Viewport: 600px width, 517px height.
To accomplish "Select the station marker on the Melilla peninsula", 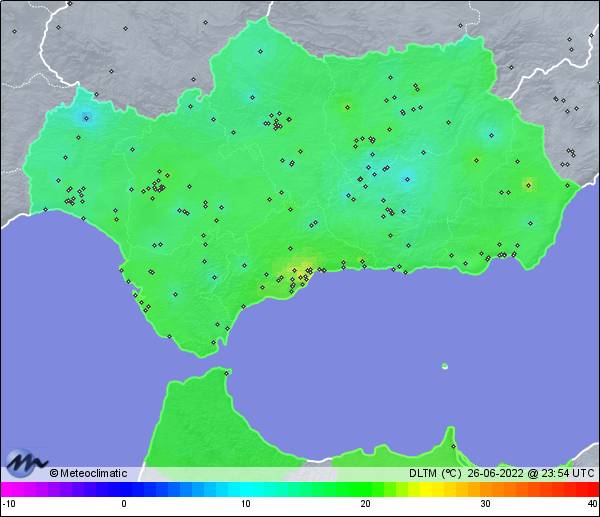I will point(453,446).
